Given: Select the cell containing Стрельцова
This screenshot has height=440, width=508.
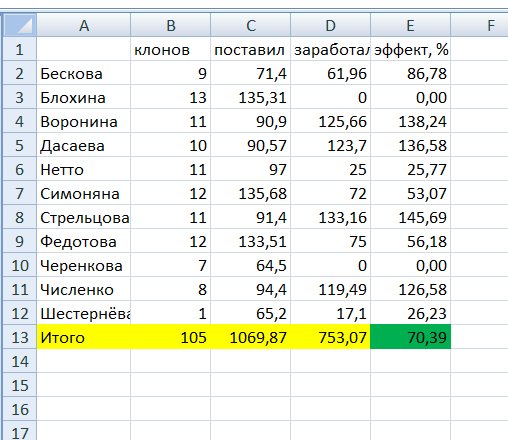Looking at the screenshot, I should click(84, 217).
